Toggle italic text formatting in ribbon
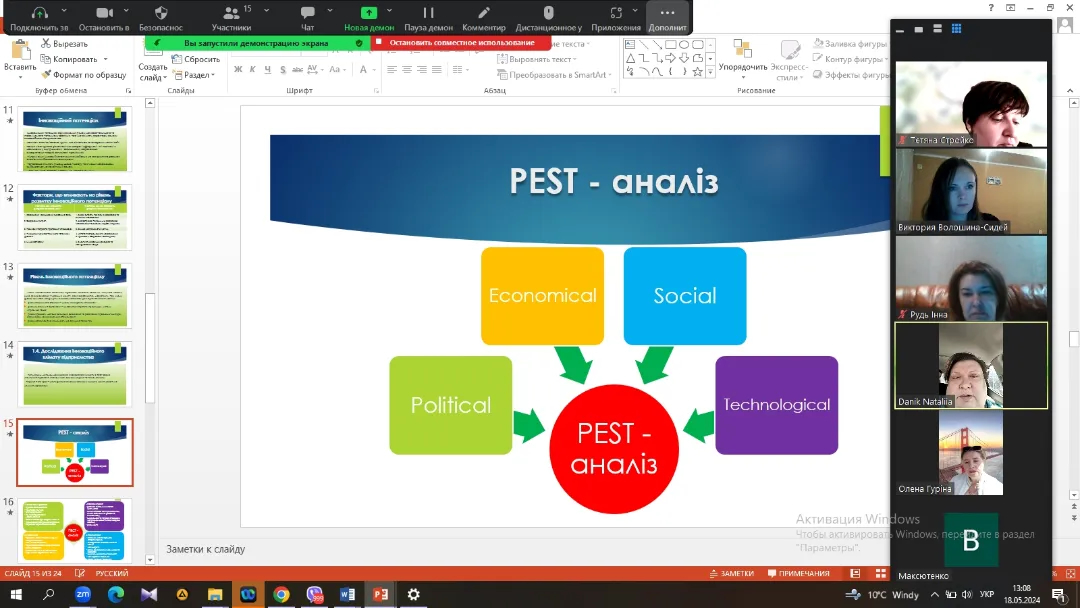The height and width of the screenshot is (608, 1080). (253, 70)
